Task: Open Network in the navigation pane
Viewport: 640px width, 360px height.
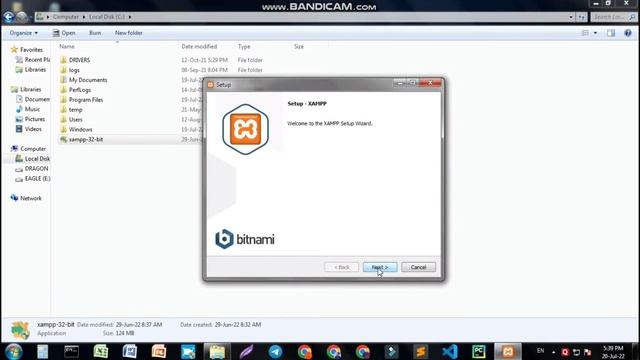Action: click(31, 198)
